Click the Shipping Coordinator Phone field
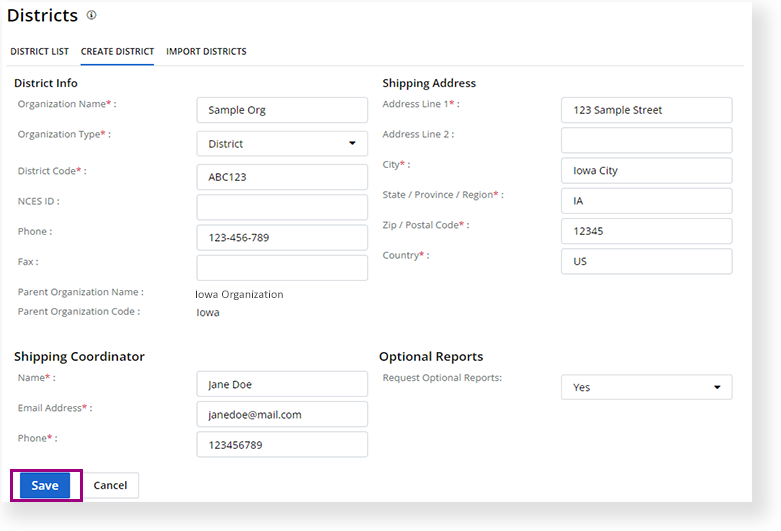Screen dimensions: 781x531 click(282, 445)
